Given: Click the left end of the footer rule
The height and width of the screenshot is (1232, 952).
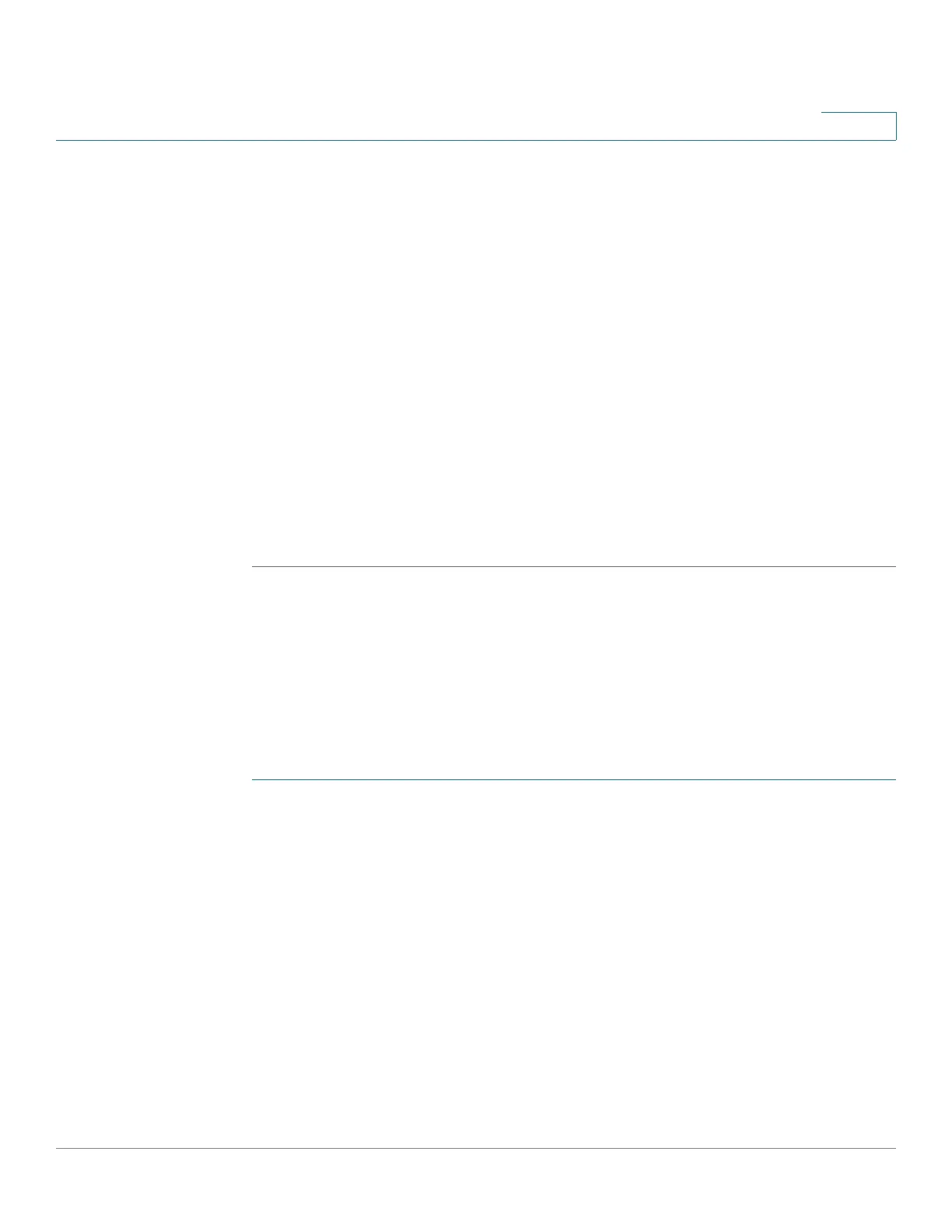Looking at the screenshot, I should point(59,1148).
